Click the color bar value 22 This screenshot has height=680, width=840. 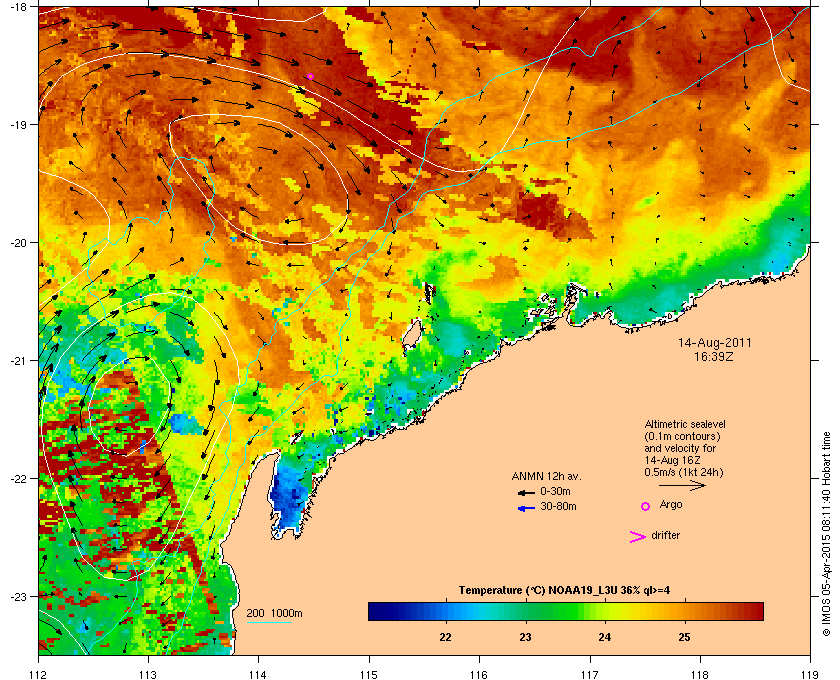coord(445,637)
